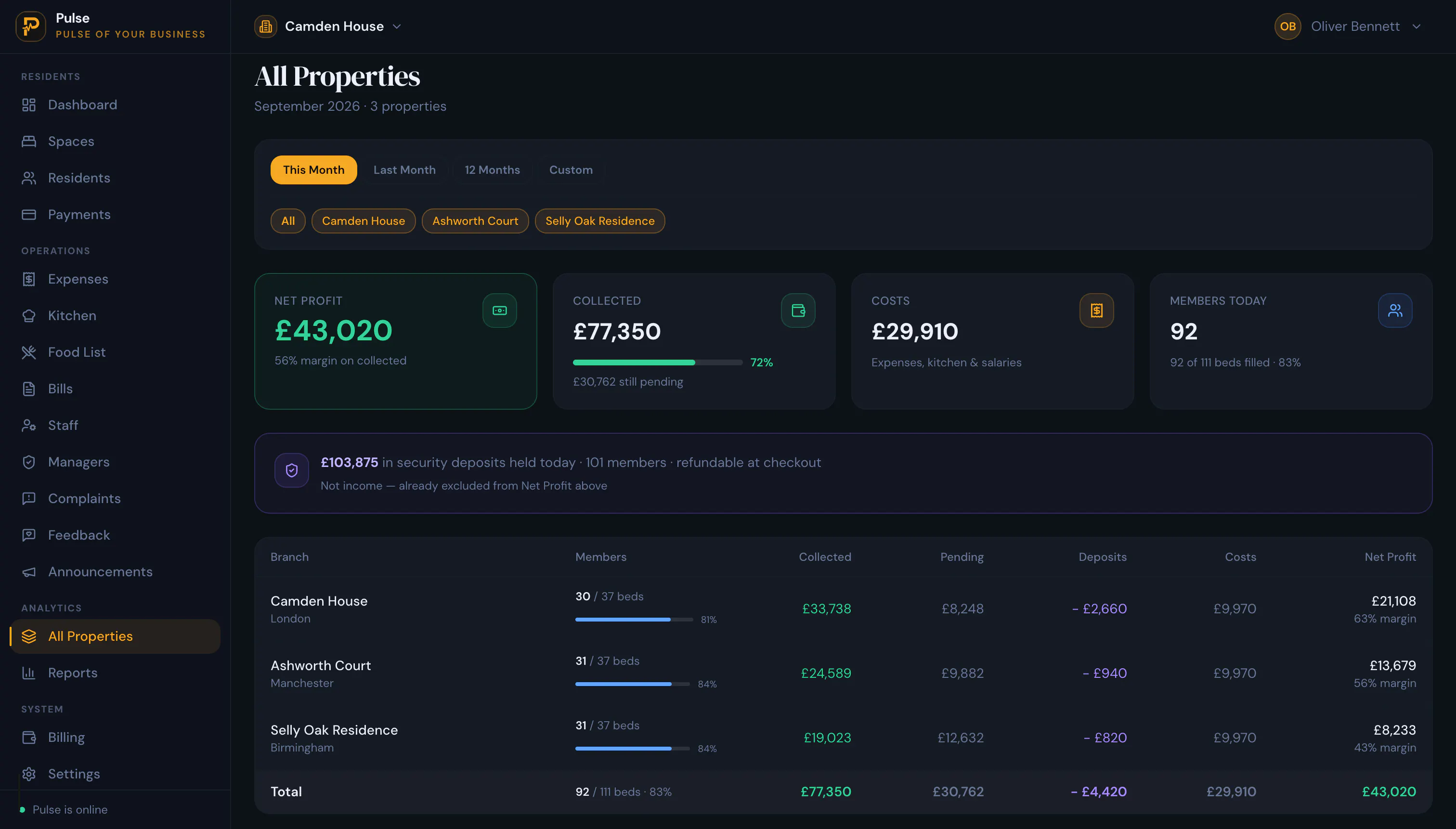Open the Settings gear icon

(29, 774)
